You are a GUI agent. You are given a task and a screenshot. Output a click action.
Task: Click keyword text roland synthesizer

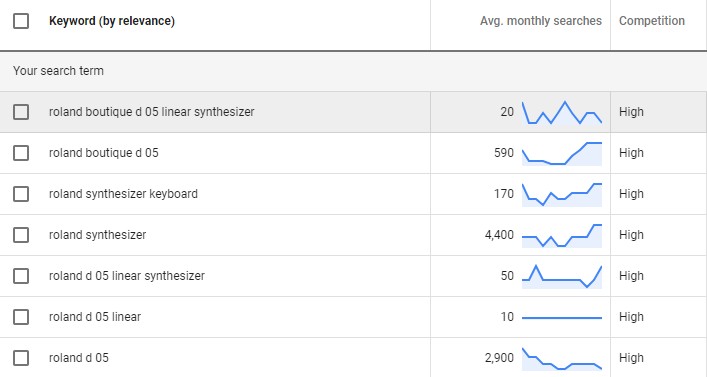[x=97, y=235]
